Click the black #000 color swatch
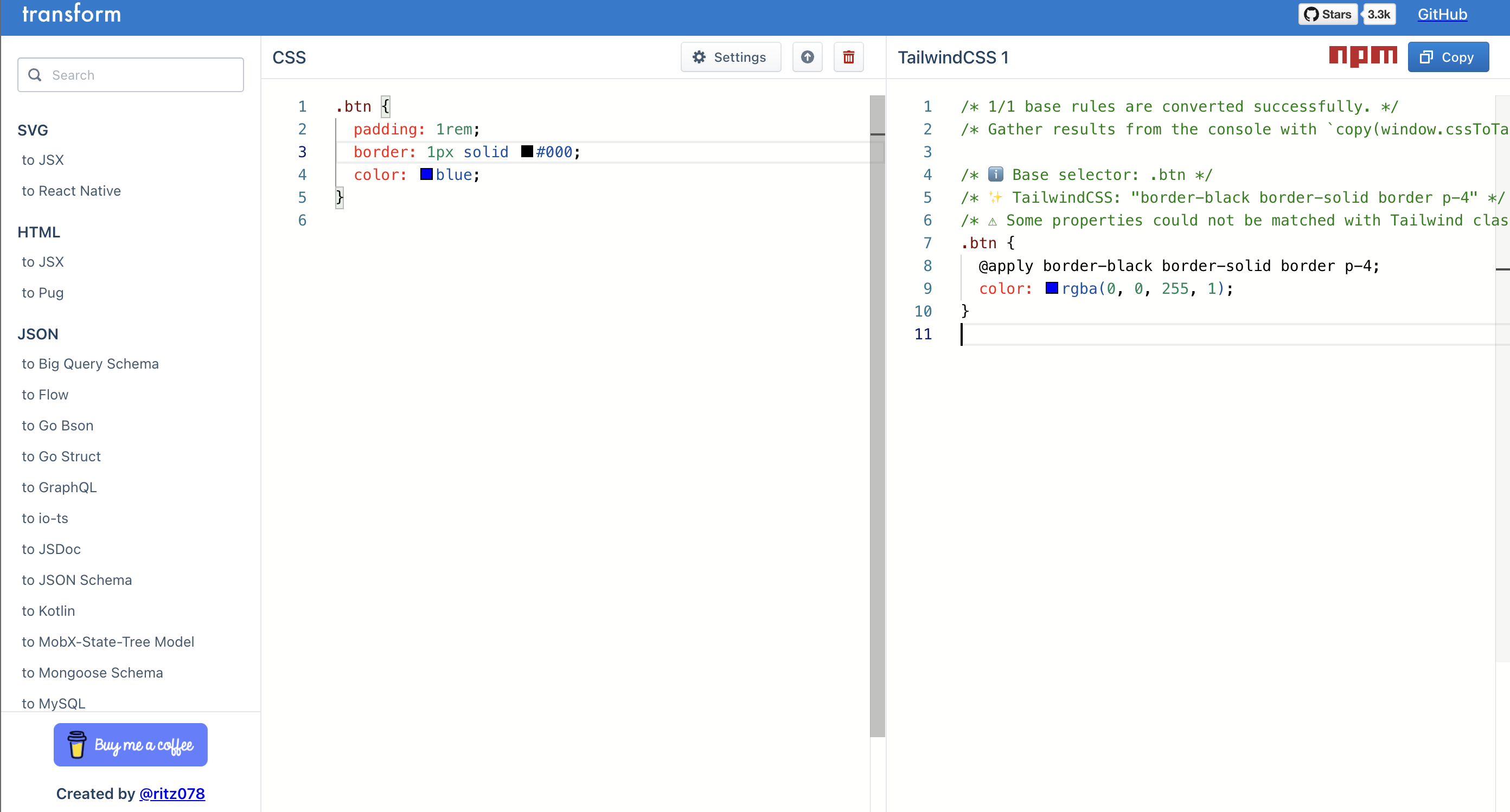 pos(527,152)
